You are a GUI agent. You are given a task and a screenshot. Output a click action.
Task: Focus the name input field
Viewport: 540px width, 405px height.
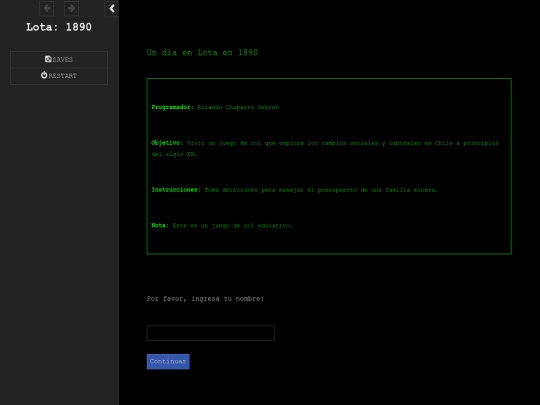(x=211, y=333)
